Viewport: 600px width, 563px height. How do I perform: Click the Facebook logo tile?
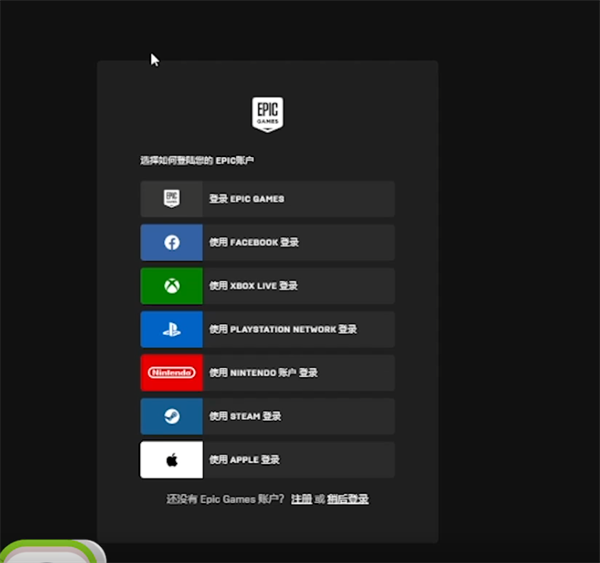click(x=171, y=243)
